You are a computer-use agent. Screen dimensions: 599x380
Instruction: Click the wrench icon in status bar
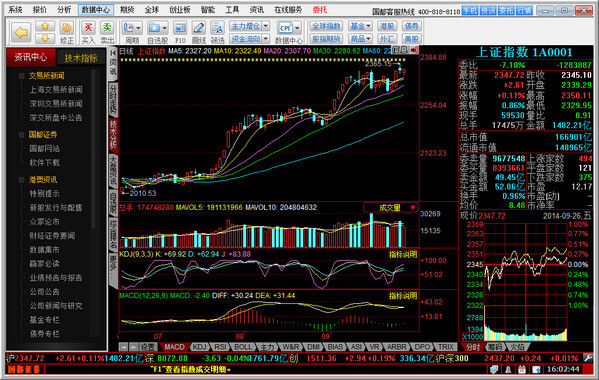tap(588, 358)
